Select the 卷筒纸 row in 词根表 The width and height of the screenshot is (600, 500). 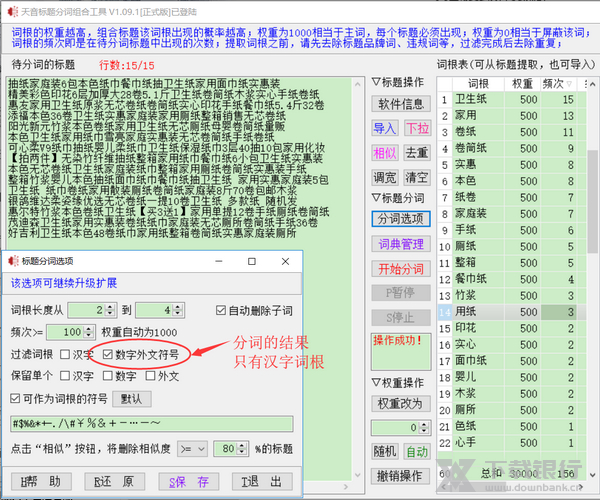coord(512,148)
